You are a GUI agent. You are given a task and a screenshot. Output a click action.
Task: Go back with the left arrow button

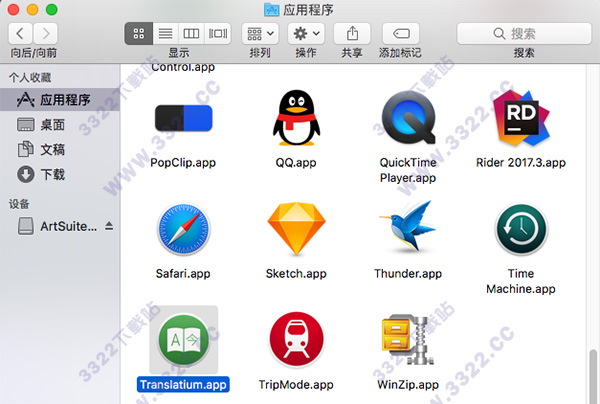20,34
